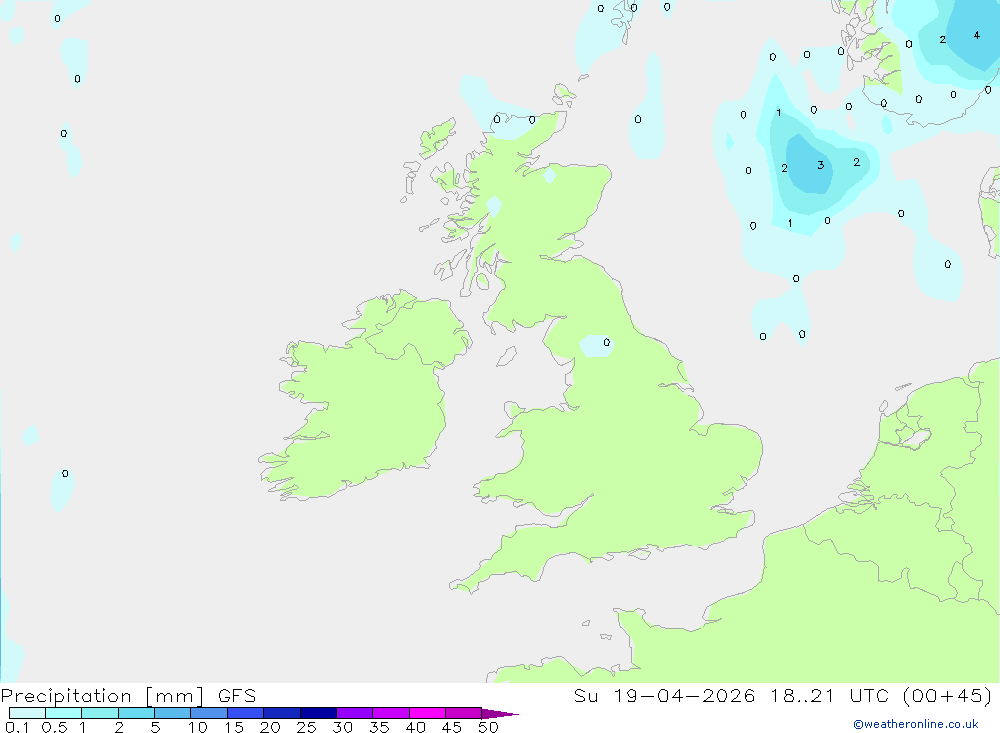Select the magenta 40–45 mm legend swatch
1000x733 pixels.
click(x=427, y=713)
